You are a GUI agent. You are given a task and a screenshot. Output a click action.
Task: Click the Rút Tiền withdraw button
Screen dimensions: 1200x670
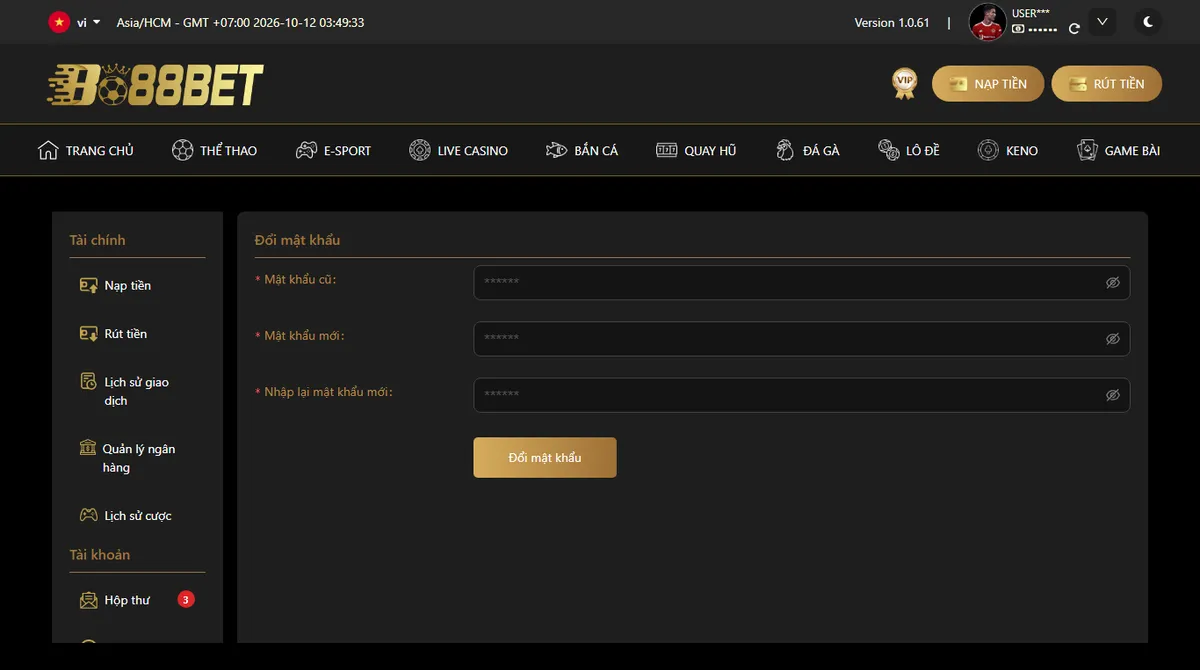coord(1107,84)
